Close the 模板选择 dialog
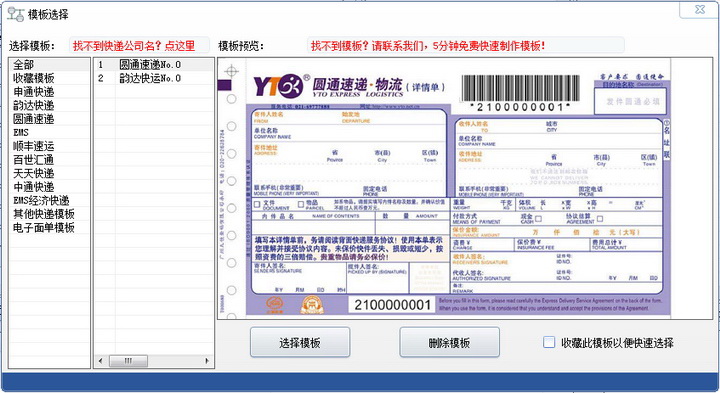This screenshot has width=720, height=393. [700, 10]
